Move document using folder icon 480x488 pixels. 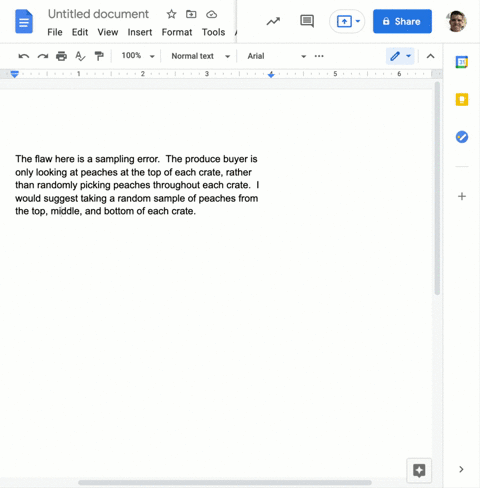coord(191,14)
